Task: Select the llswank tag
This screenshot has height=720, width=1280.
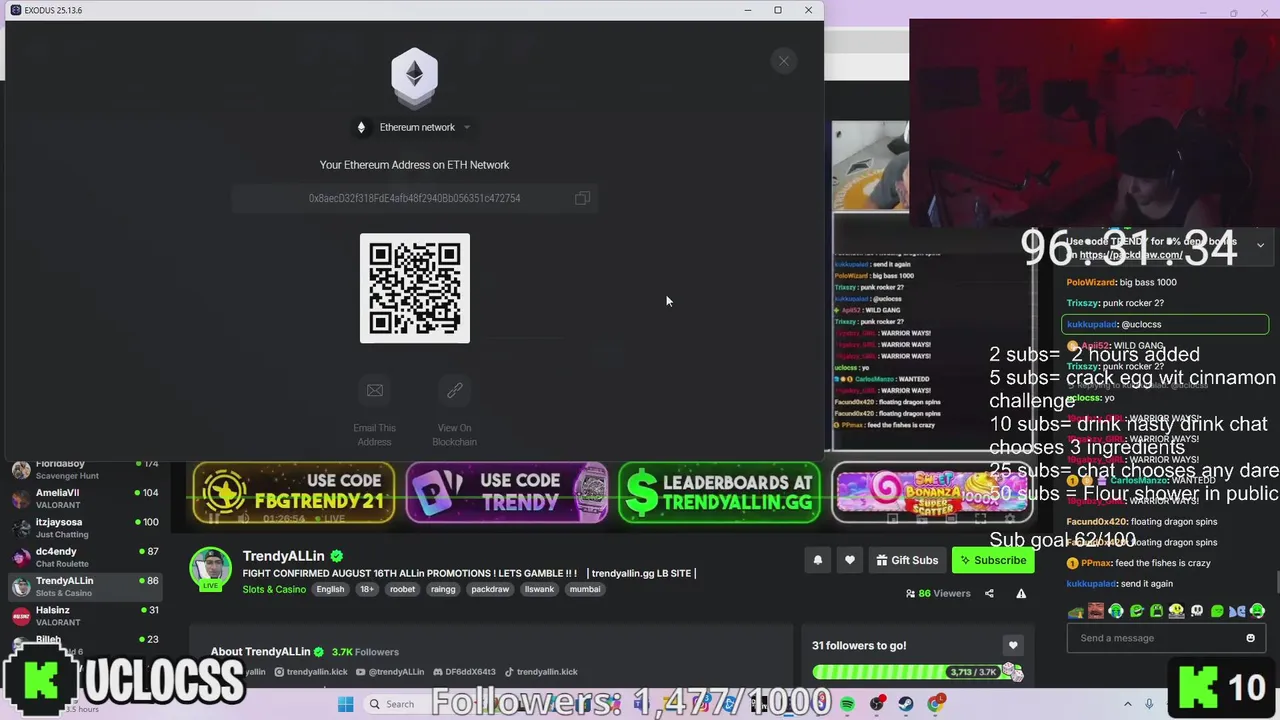Action: pyautogui.click(x=539, y=589)
